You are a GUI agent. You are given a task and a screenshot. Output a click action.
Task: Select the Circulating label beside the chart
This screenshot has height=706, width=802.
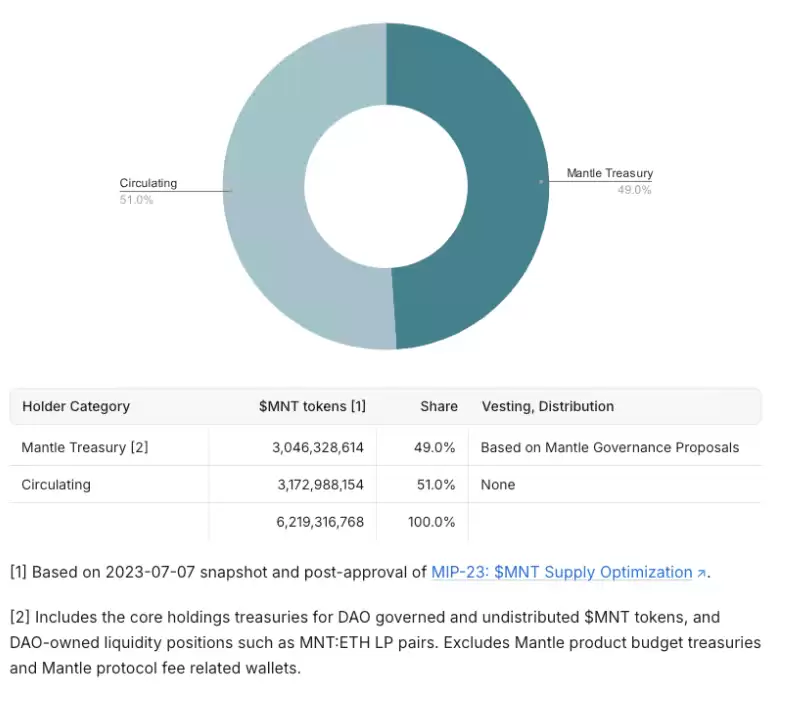pyautogui.click(x=148, y=183)
